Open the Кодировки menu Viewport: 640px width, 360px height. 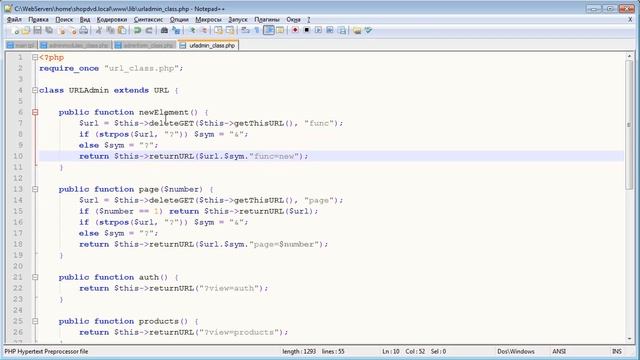point(112,19)
